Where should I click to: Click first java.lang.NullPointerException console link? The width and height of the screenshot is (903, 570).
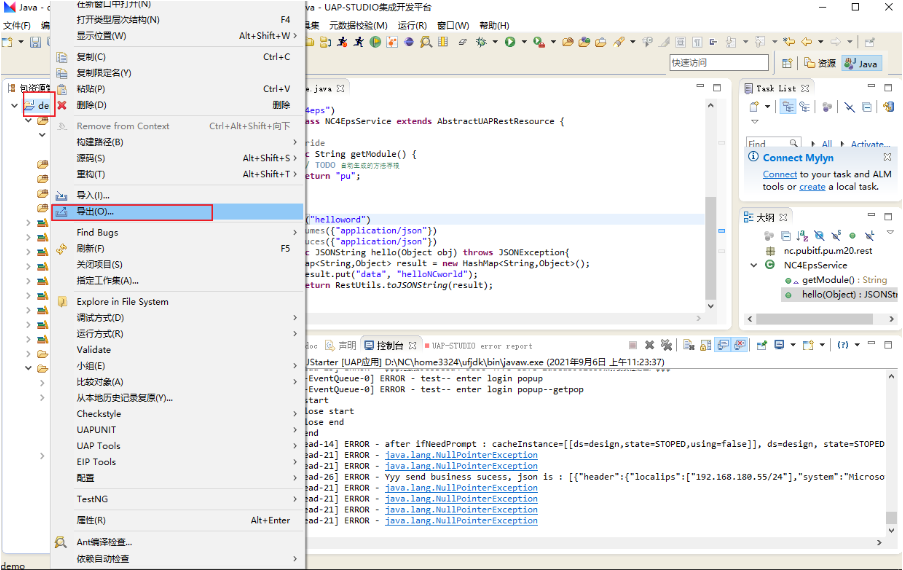pos(461,455)
